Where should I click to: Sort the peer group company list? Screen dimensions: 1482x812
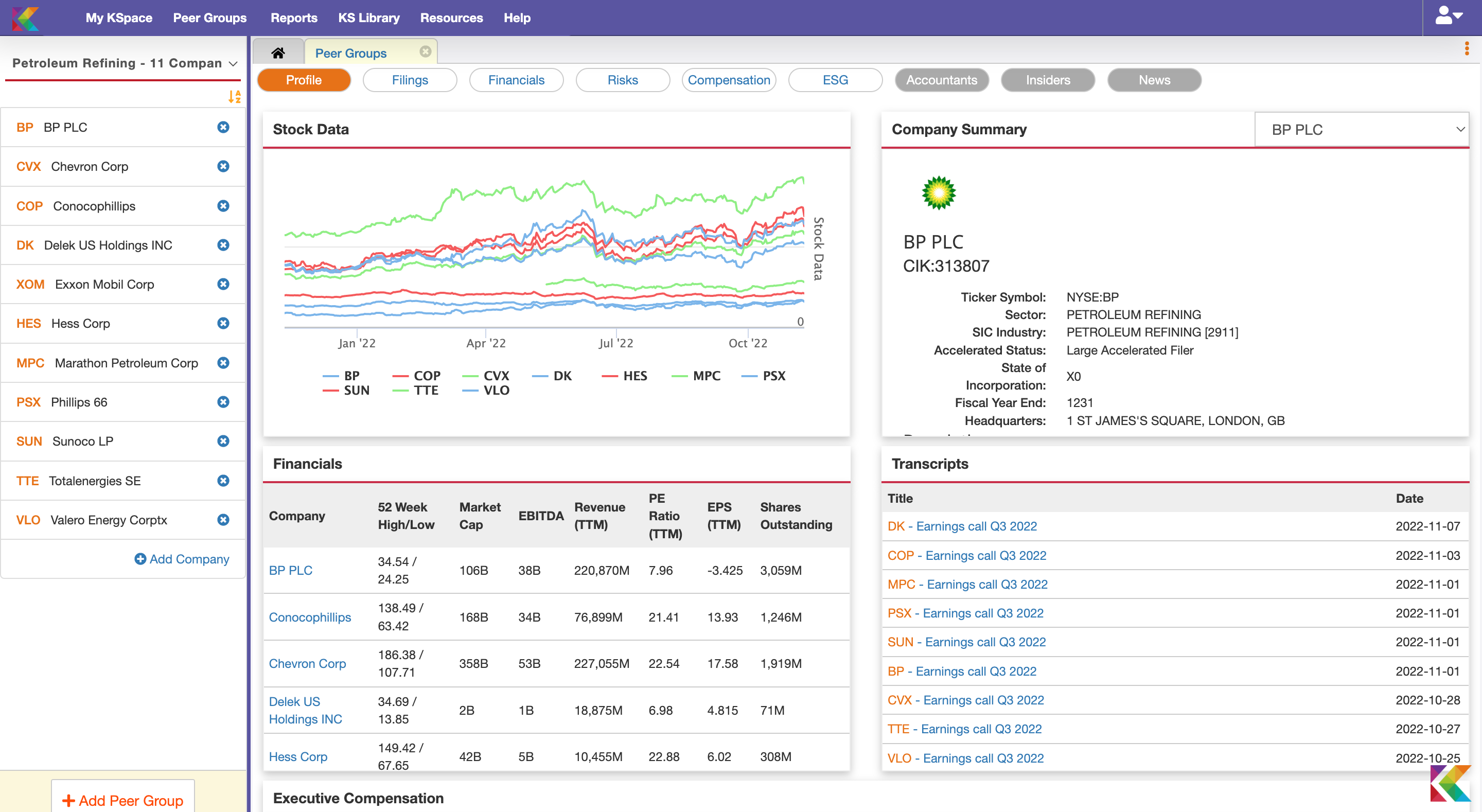tap(234, 96)
